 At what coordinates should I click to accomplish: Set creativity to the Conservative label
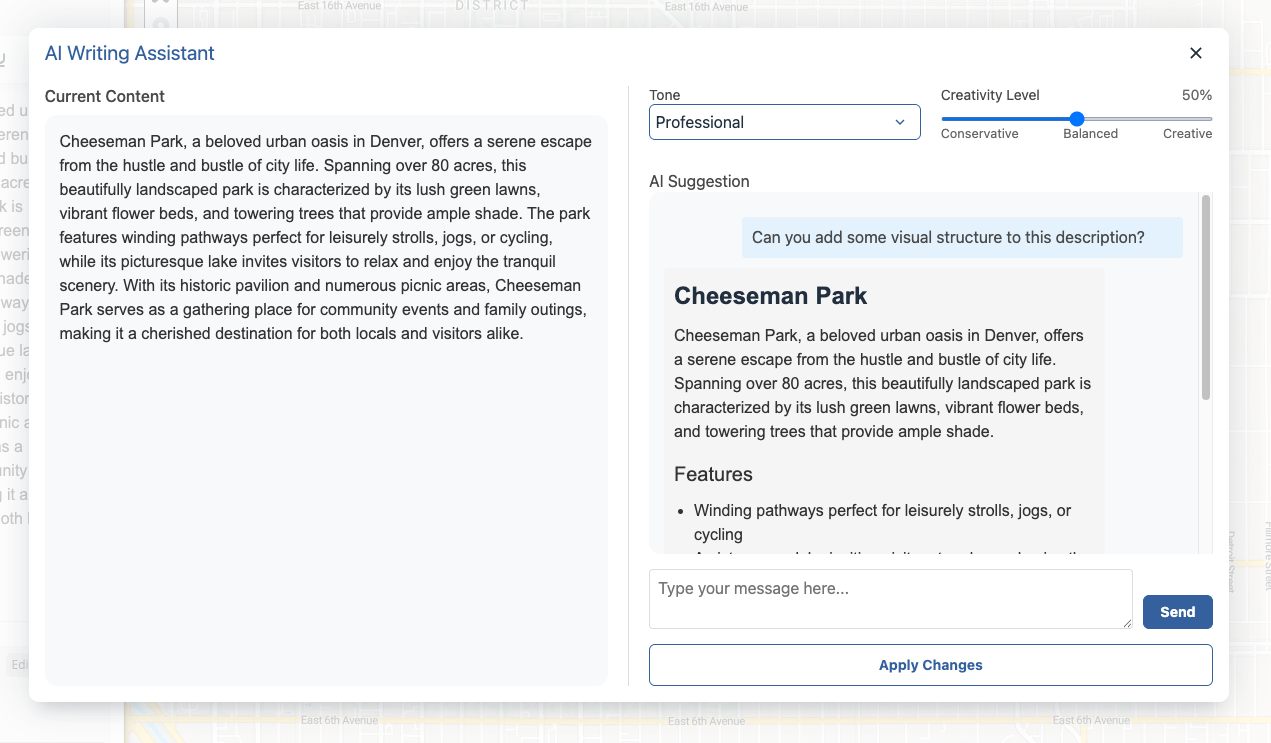[980, 134]
